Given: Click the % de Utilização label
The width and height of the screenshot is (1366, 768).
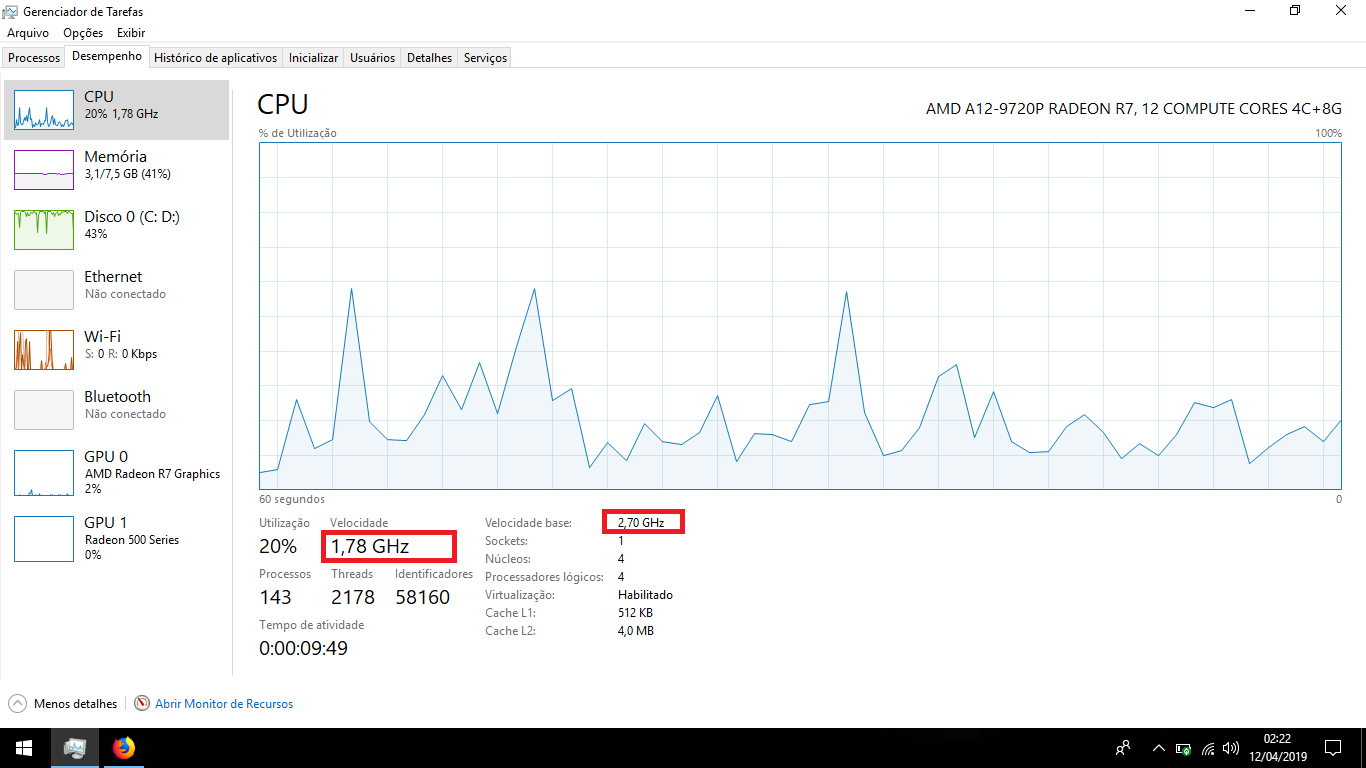Looking at the screenshot, I should click(x=298, y=133).
